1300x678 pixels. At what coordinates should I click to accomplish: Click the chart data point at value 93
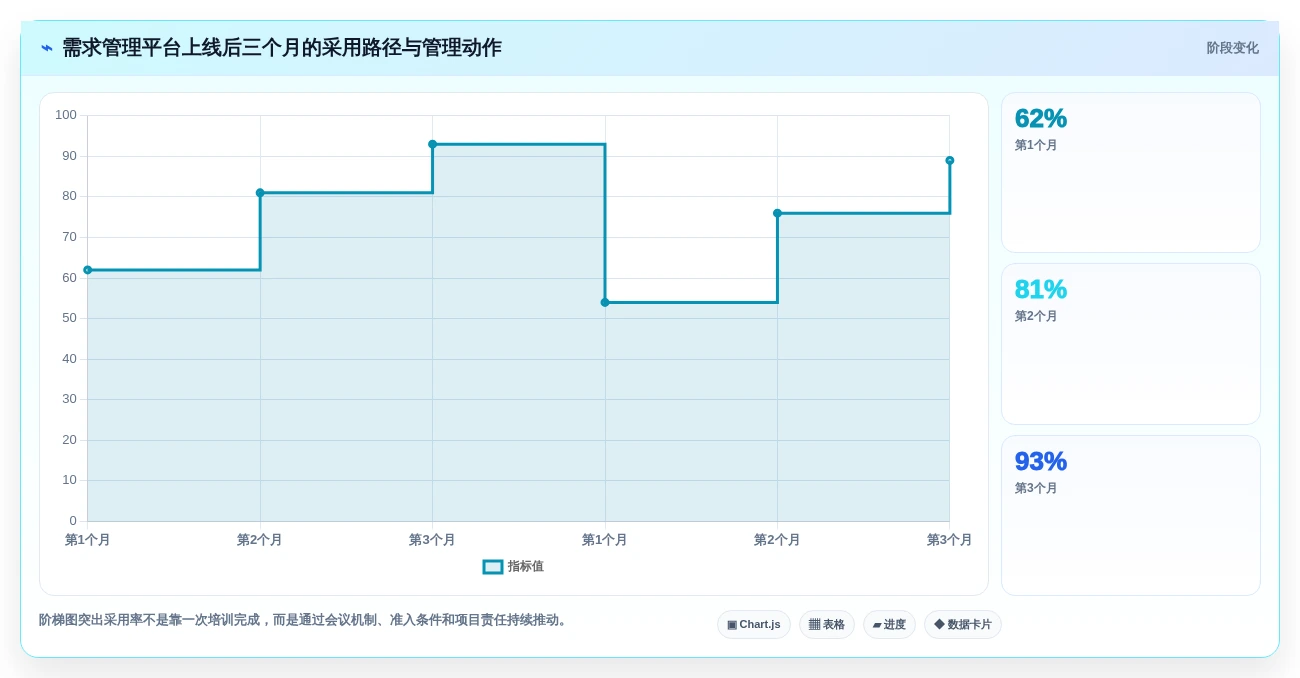coord(433,144)
